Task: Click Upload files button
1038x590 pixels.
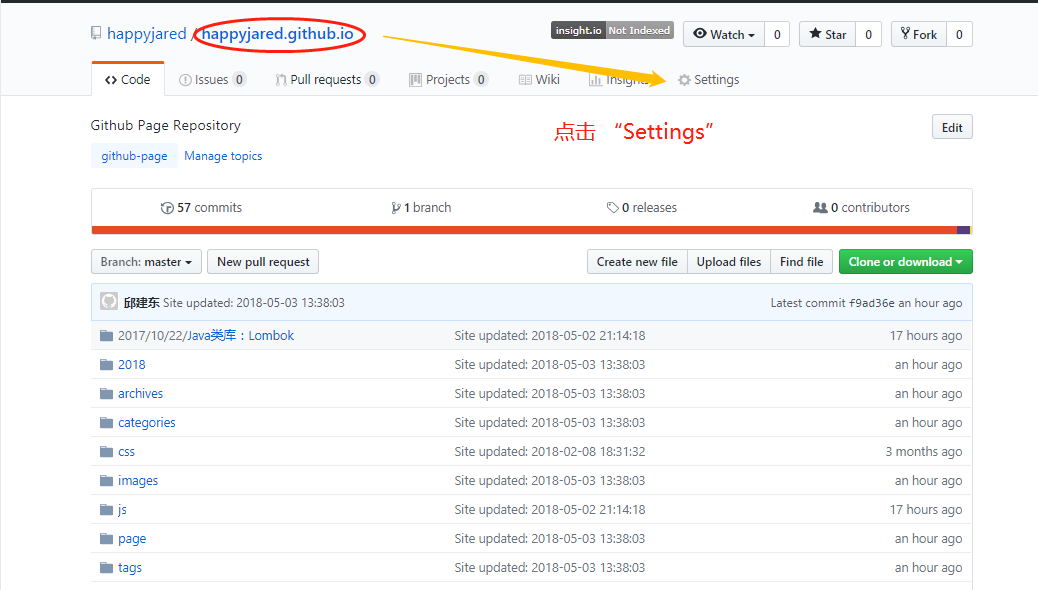Action: click(x=729, y=262)
